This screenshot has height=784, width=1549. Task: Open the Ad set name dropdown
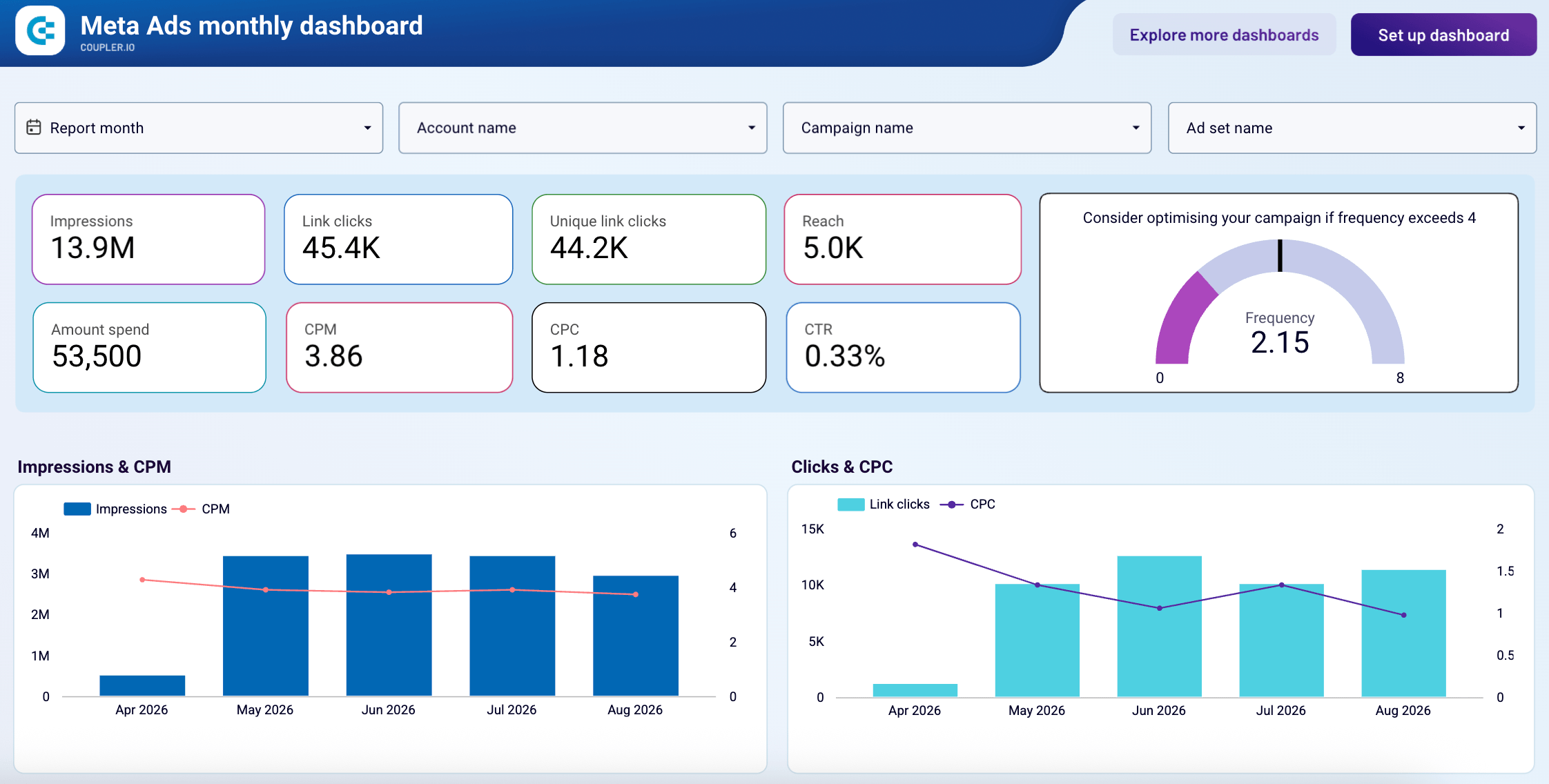click(x=1352, y=128)
